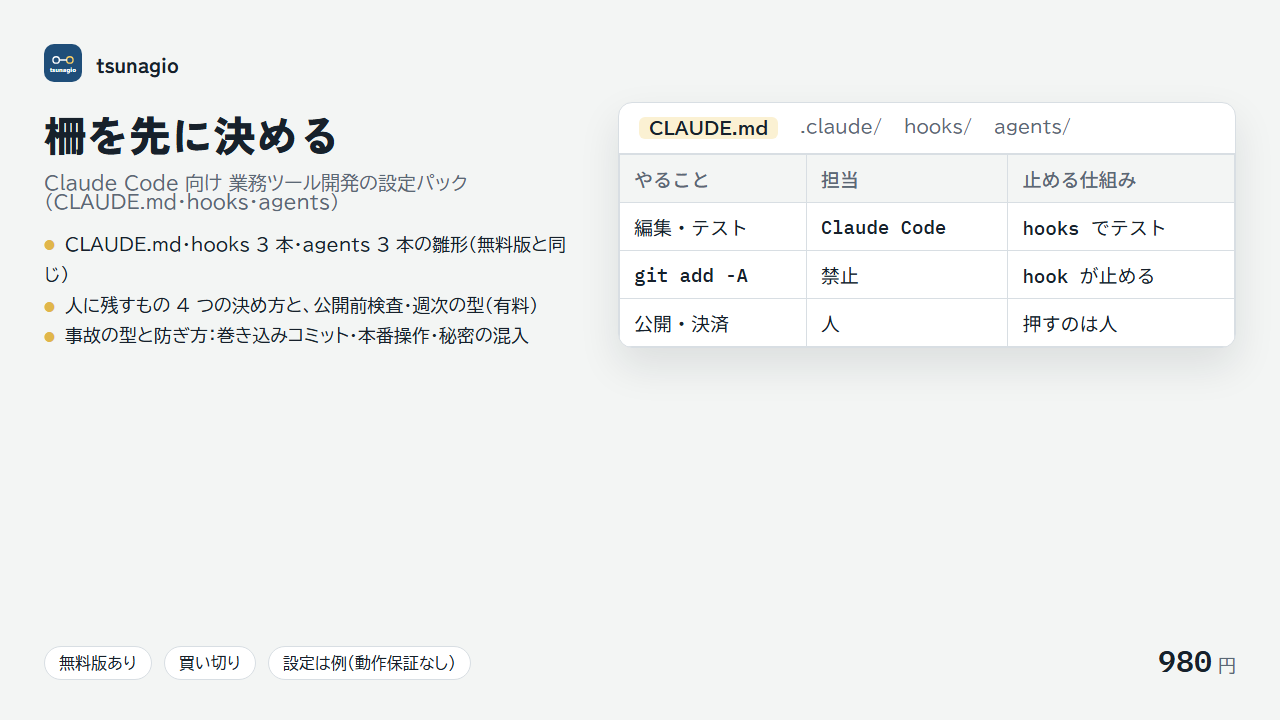Click the git add -A cell
Viewport: 1280px width, 720px height.
pos(713,275)
